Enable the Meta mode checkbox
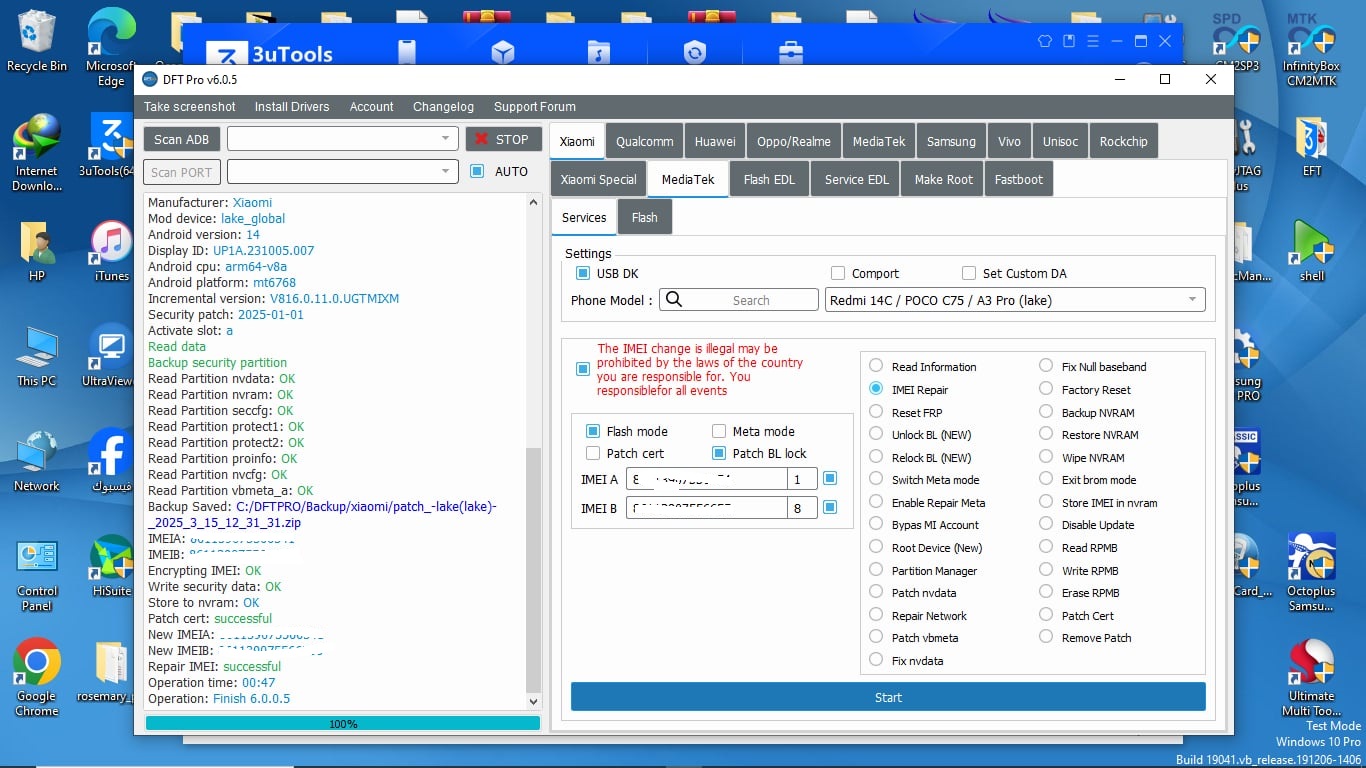The width and height of the screenshot is (1366, 768). point(718,431)
